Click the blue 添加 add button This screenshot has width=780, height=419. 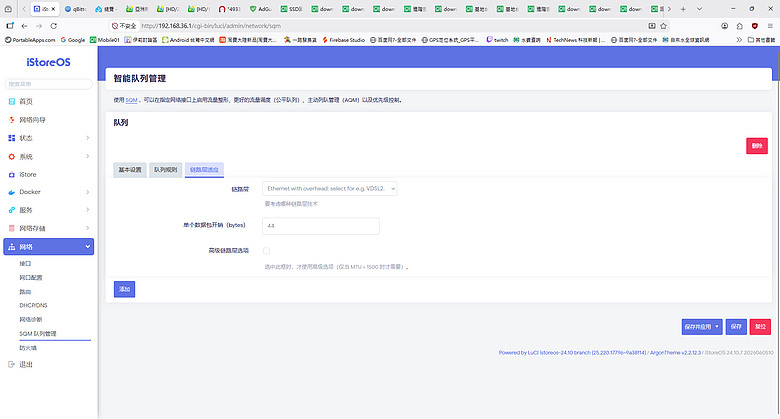click(x=124, y=289)
